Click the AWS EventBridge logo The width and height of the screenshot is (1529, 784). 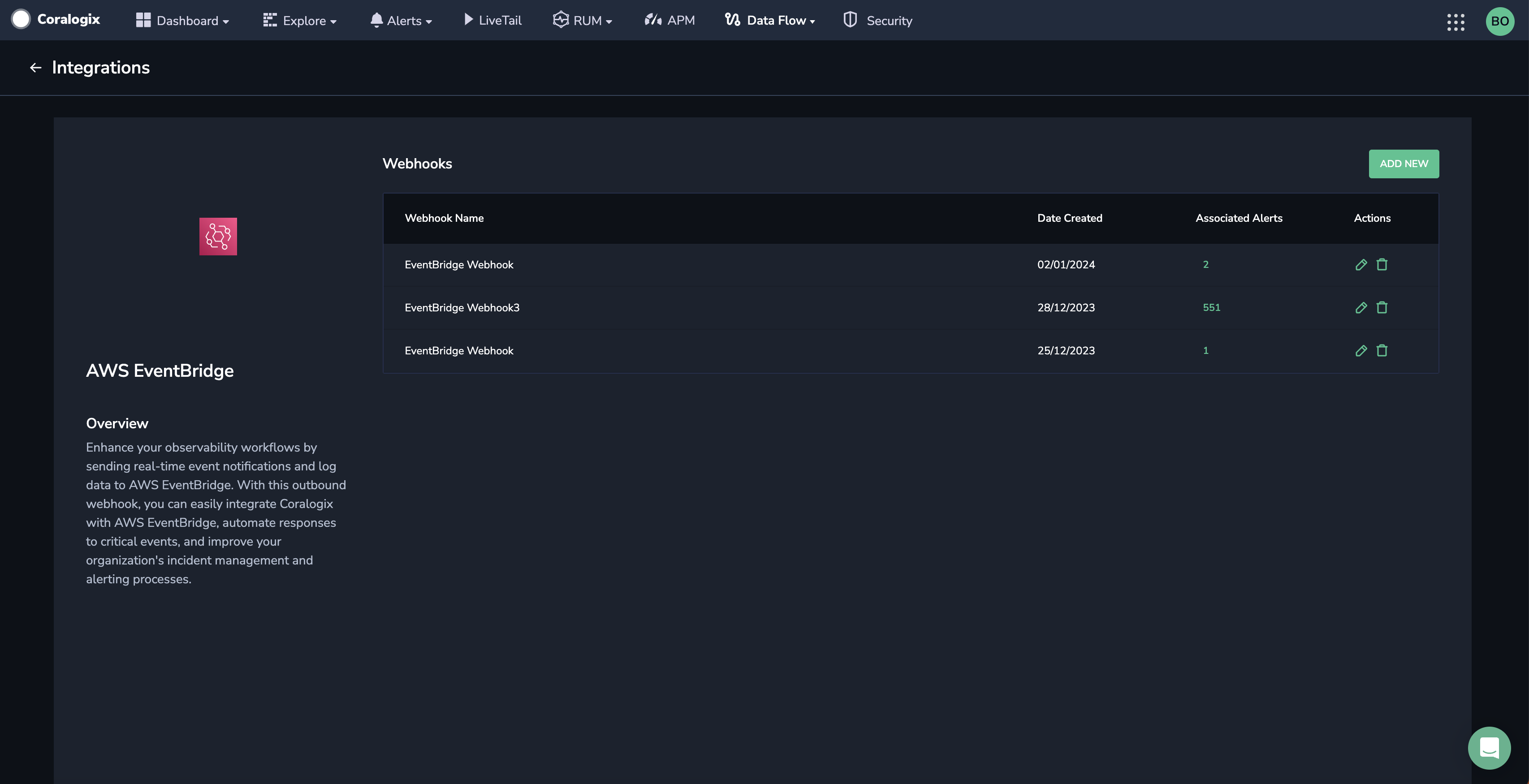[x=218, y=236]
